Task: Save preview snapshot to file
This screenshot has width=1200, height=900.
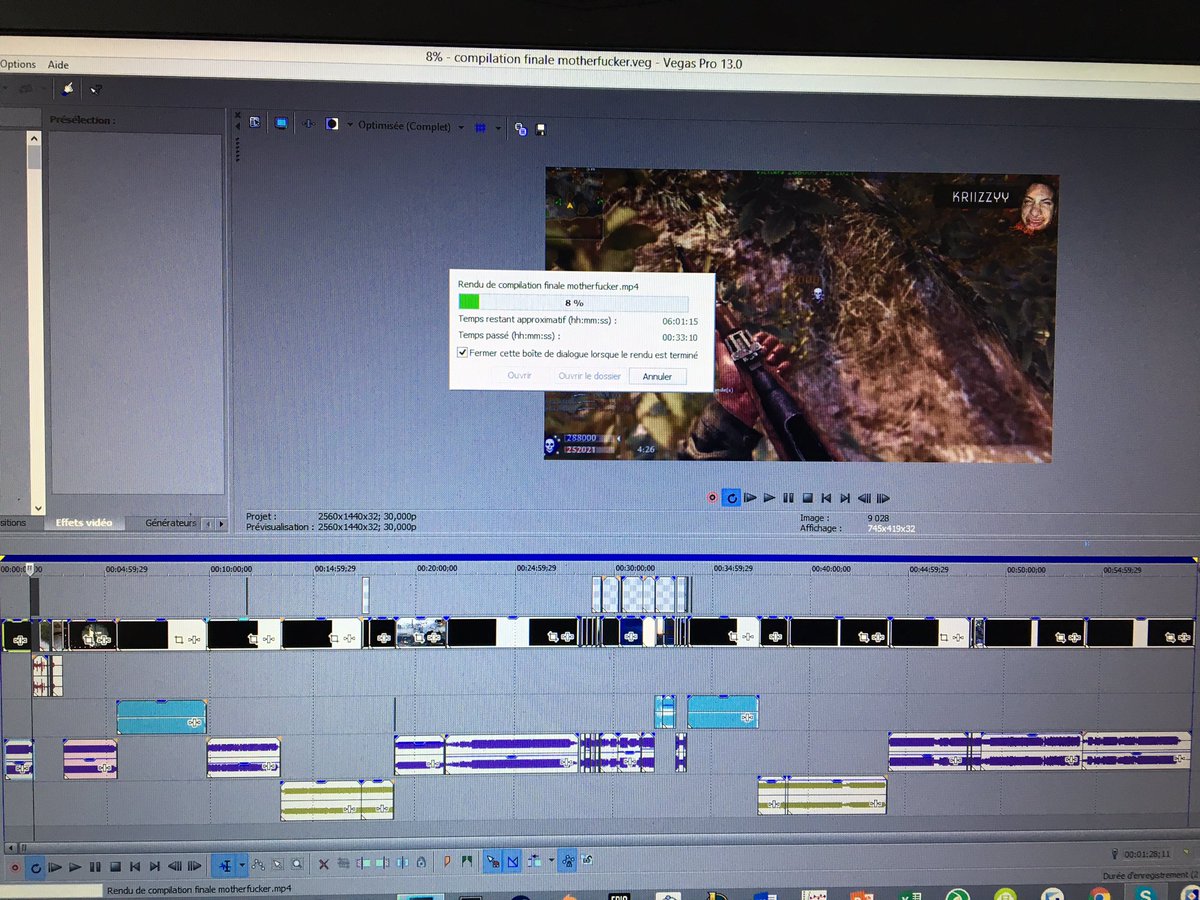Action: (541, 129)
